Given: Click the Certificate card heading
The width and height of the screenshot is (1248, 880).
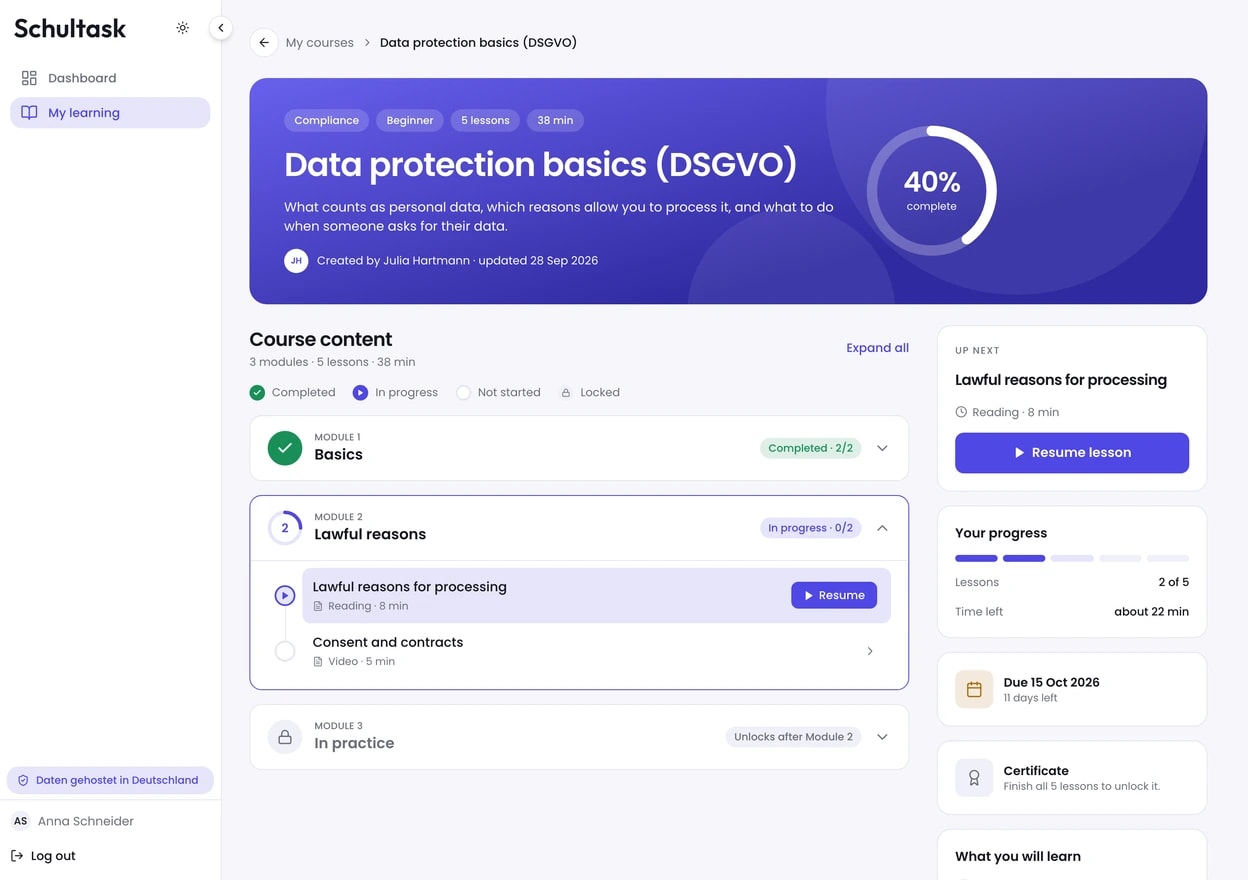Looking at the screenshot, I should (x=1036, y=771).
